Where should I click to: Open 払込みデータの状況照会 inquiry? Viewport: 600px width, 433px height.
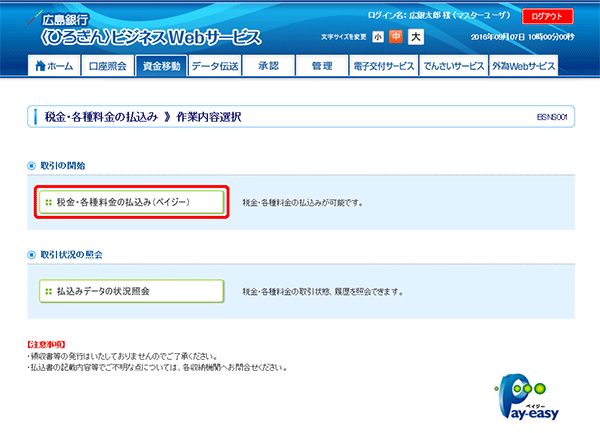[x=131, y=291]
